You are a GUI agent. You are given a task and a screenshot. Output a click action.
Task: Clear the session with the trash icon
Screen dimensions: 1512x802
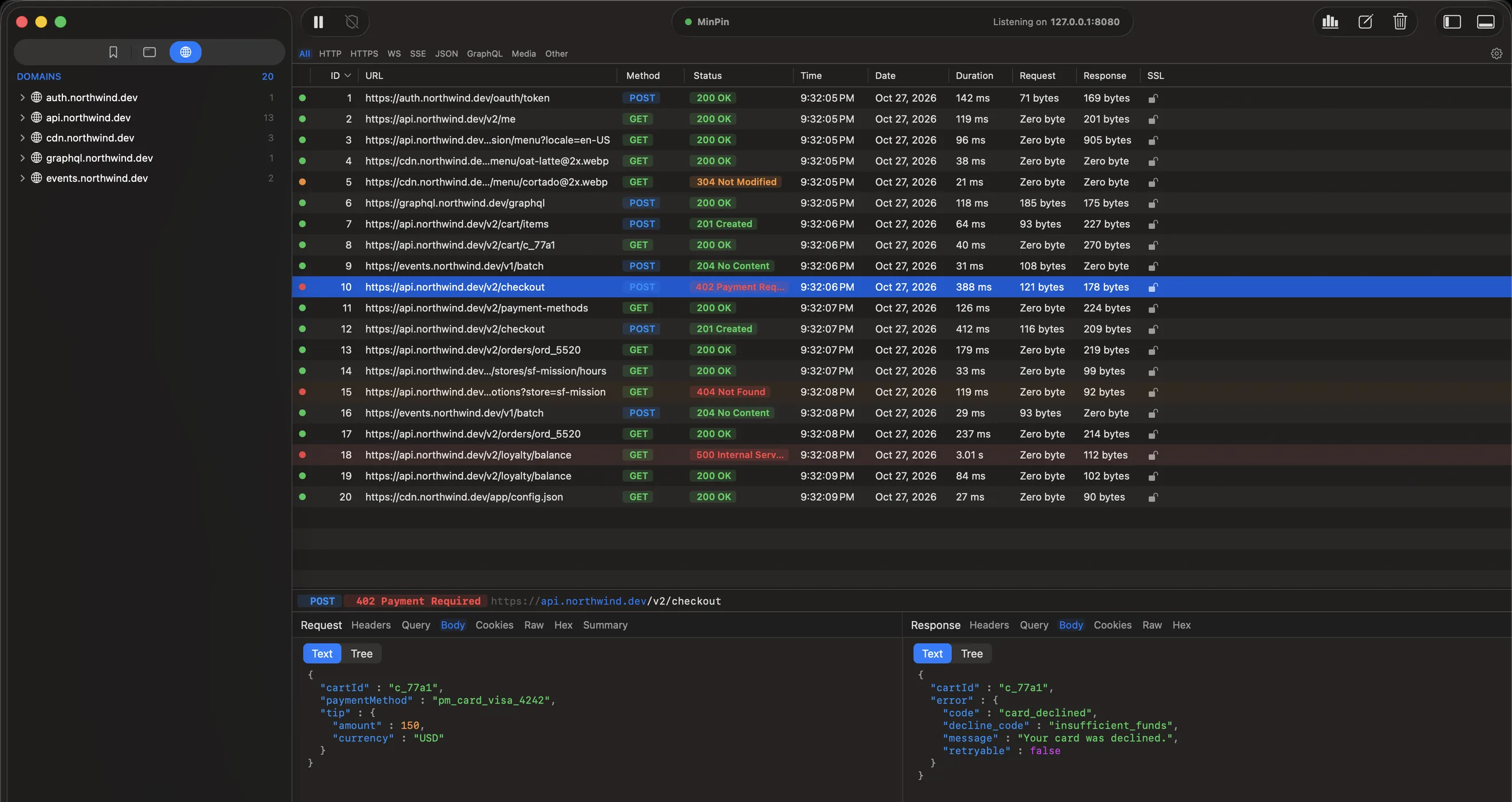pos(1400,22)
